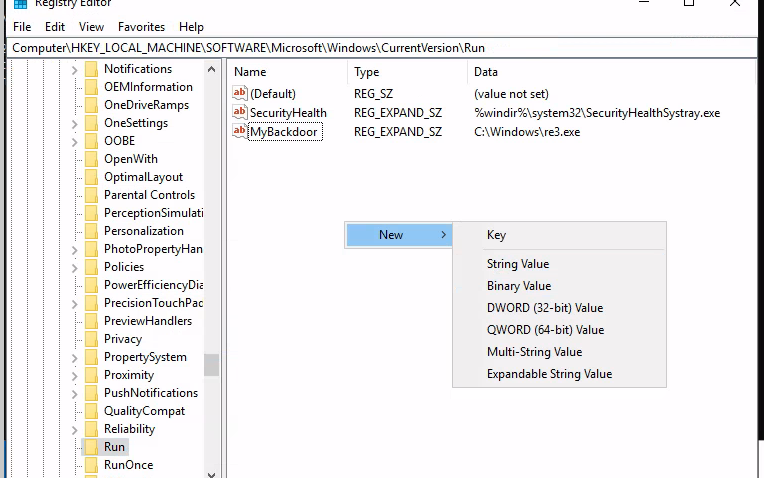Click the PerceptionSimulation folder icon
Image resolution: width=764 pixels, height=478 pixels.
[x=91, y=213]
